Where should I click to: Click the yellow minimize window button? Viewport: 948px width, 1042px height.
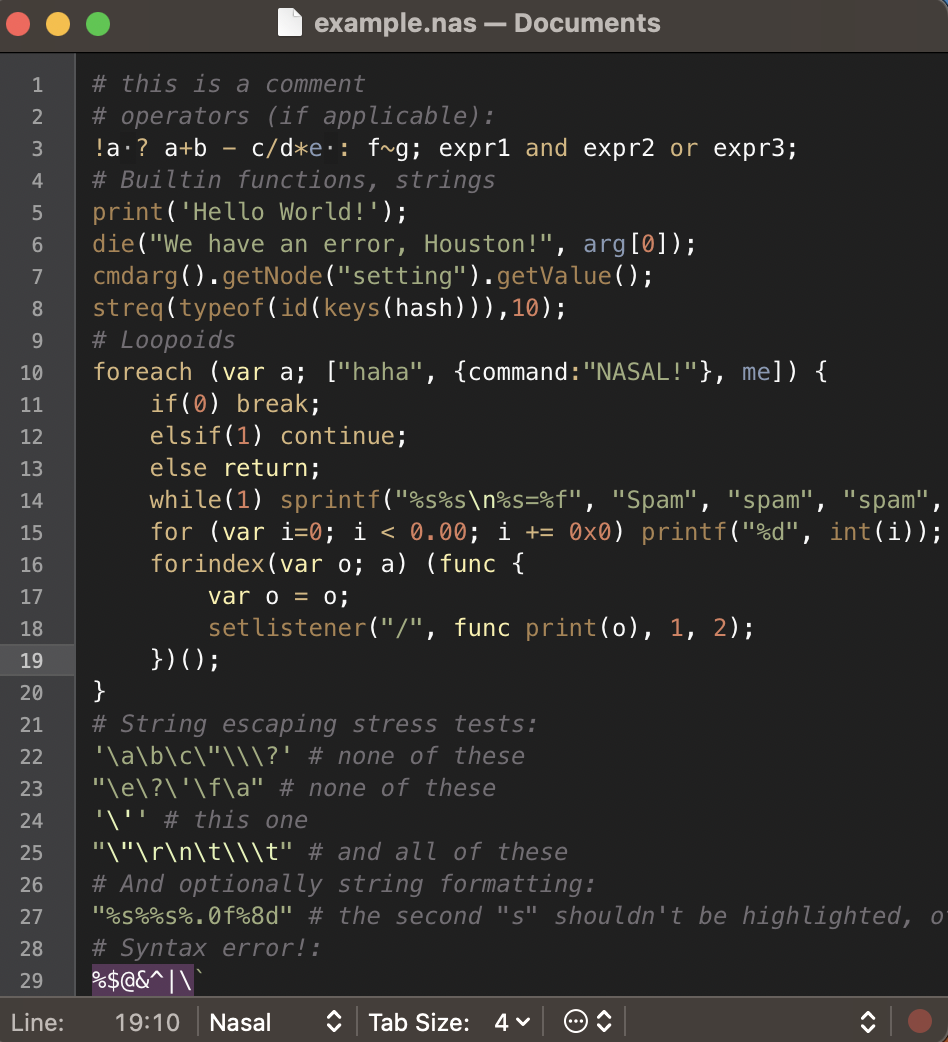tap(58, 25)
